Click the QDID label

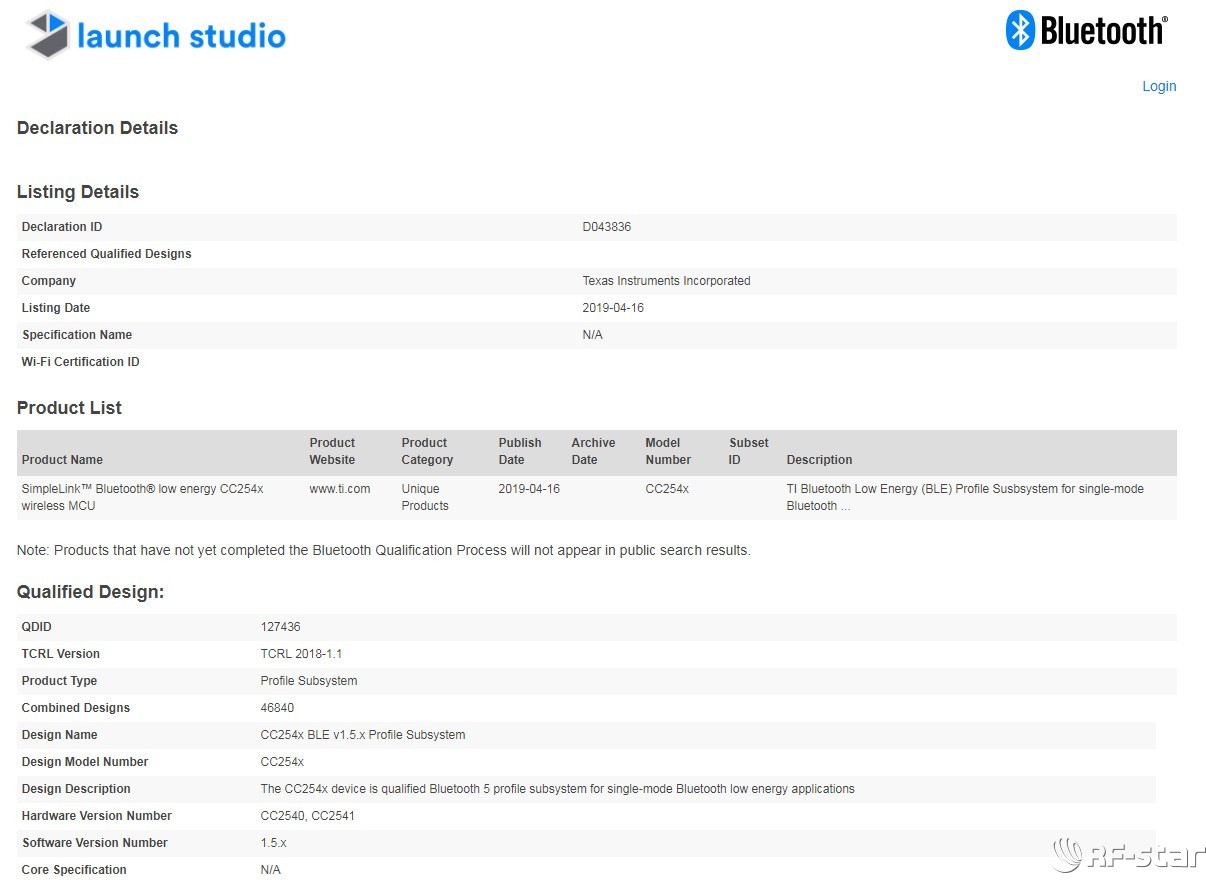(x=37, y=627)
